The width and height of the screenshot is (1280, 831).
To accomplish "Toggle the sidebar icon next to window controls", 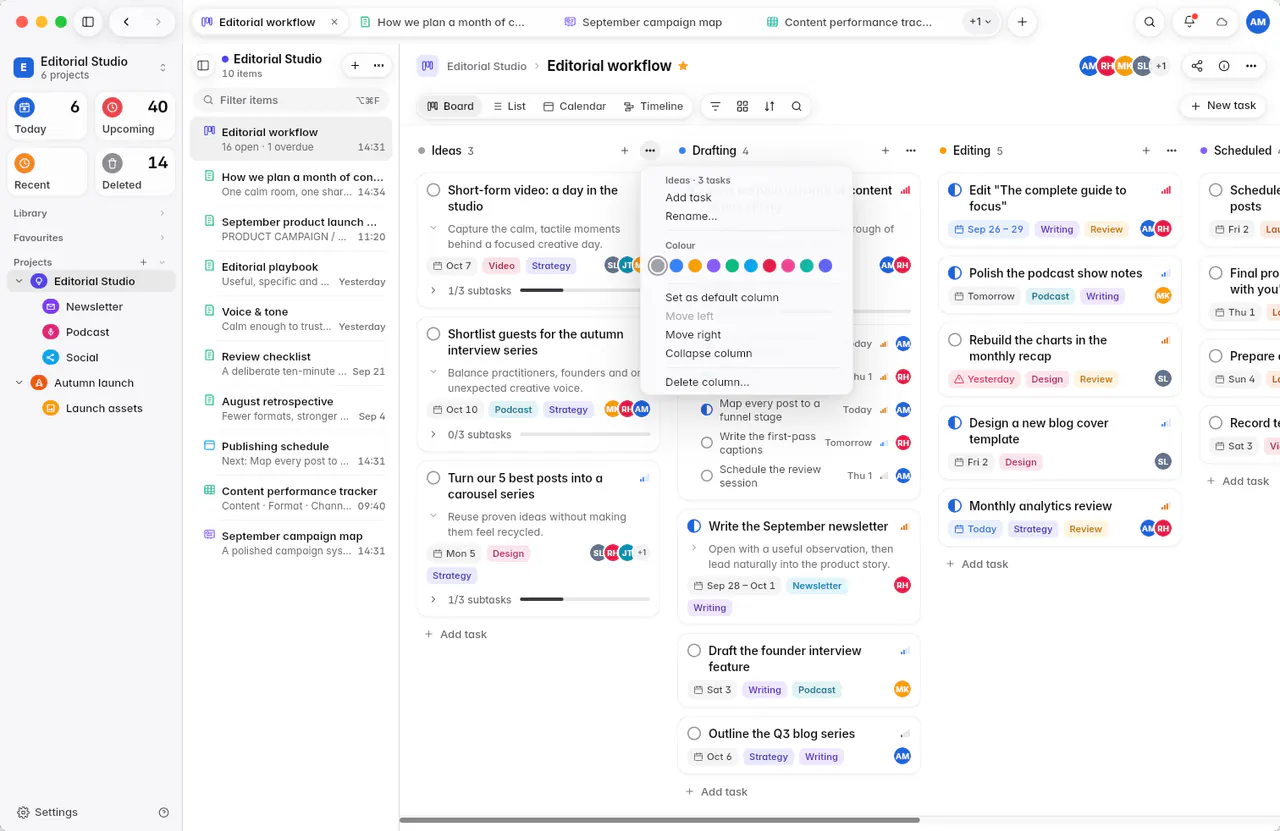I will coord(88,22).
